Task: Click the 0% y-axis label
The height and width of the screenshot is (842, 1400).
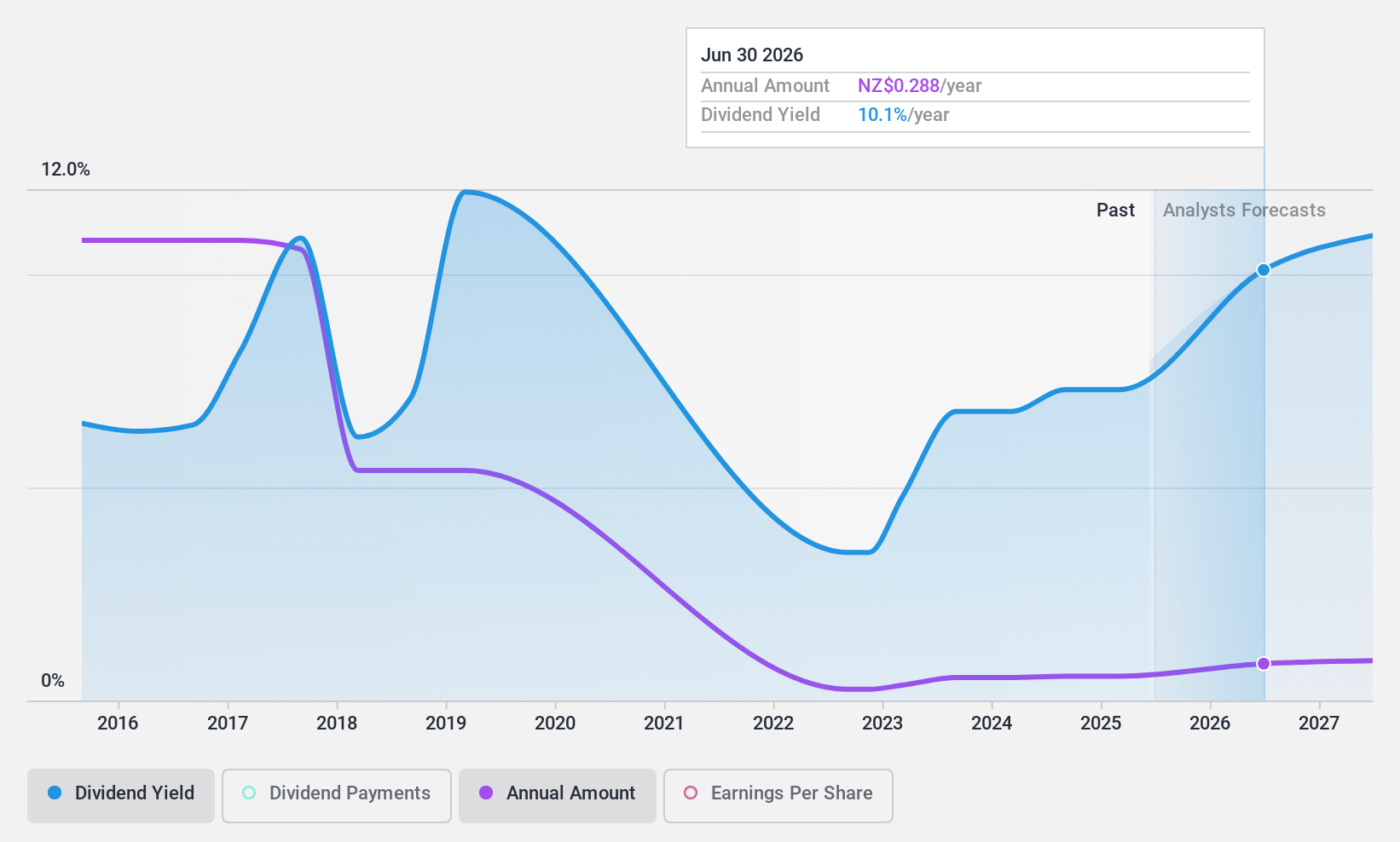Action: coord(53,681)
